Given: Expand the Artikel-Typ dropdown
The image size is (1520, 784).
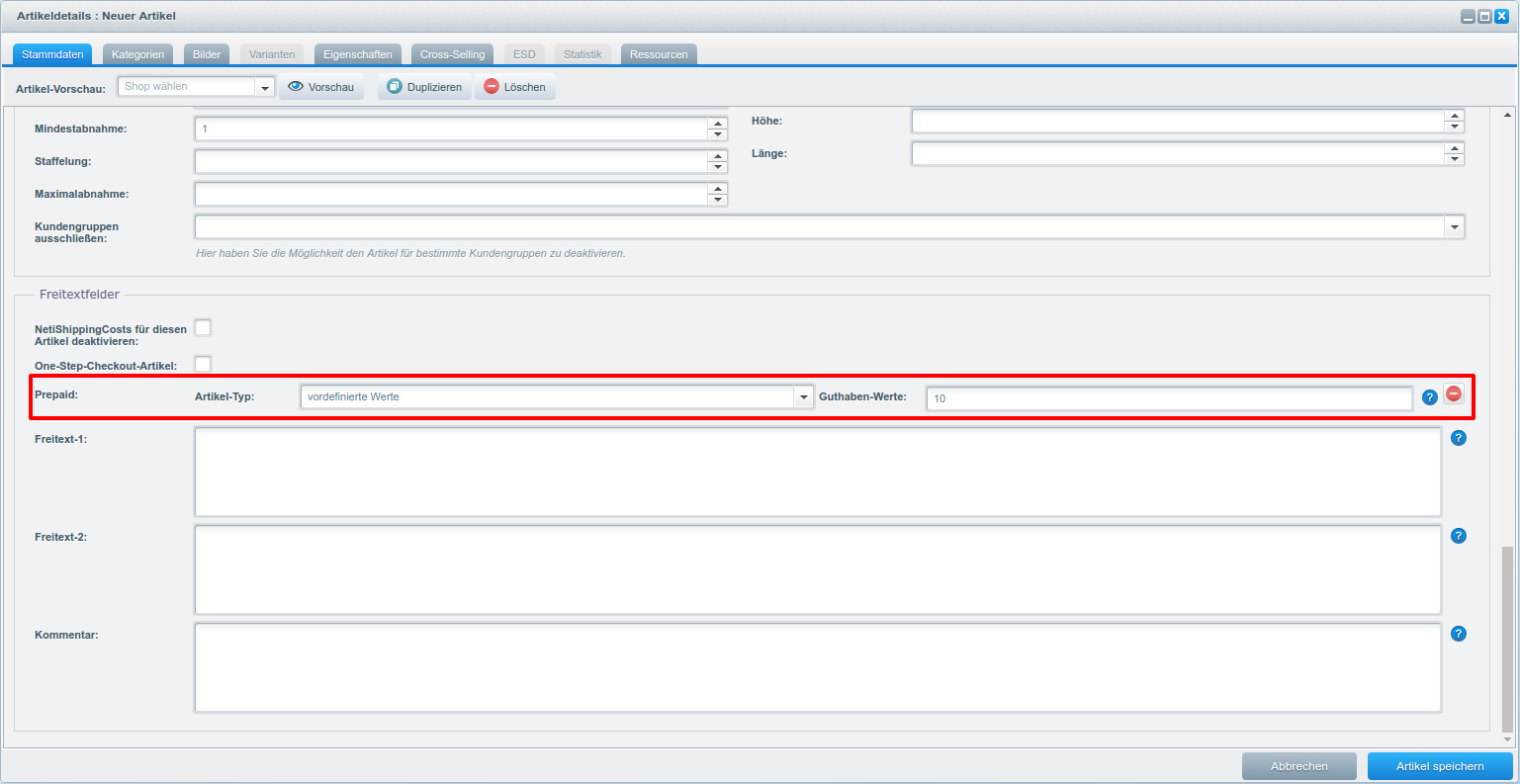Looking at the screenshot, I should click(x=803, y=397).
